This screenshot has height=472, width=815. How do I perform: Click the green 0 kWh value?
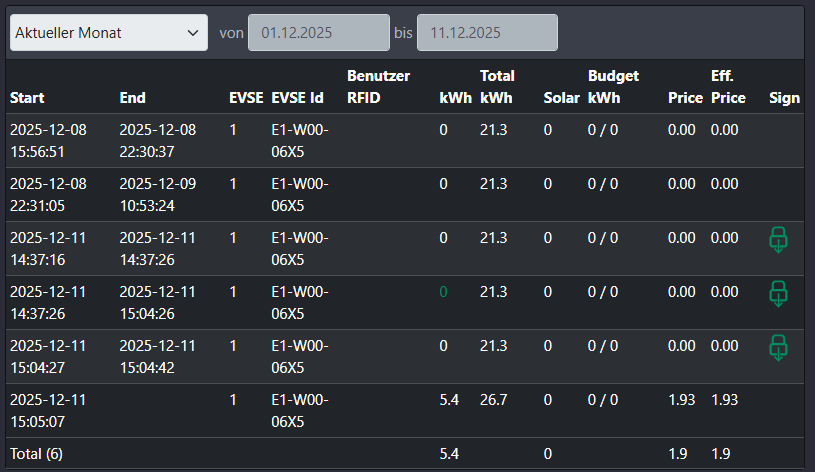pos(443,292)
